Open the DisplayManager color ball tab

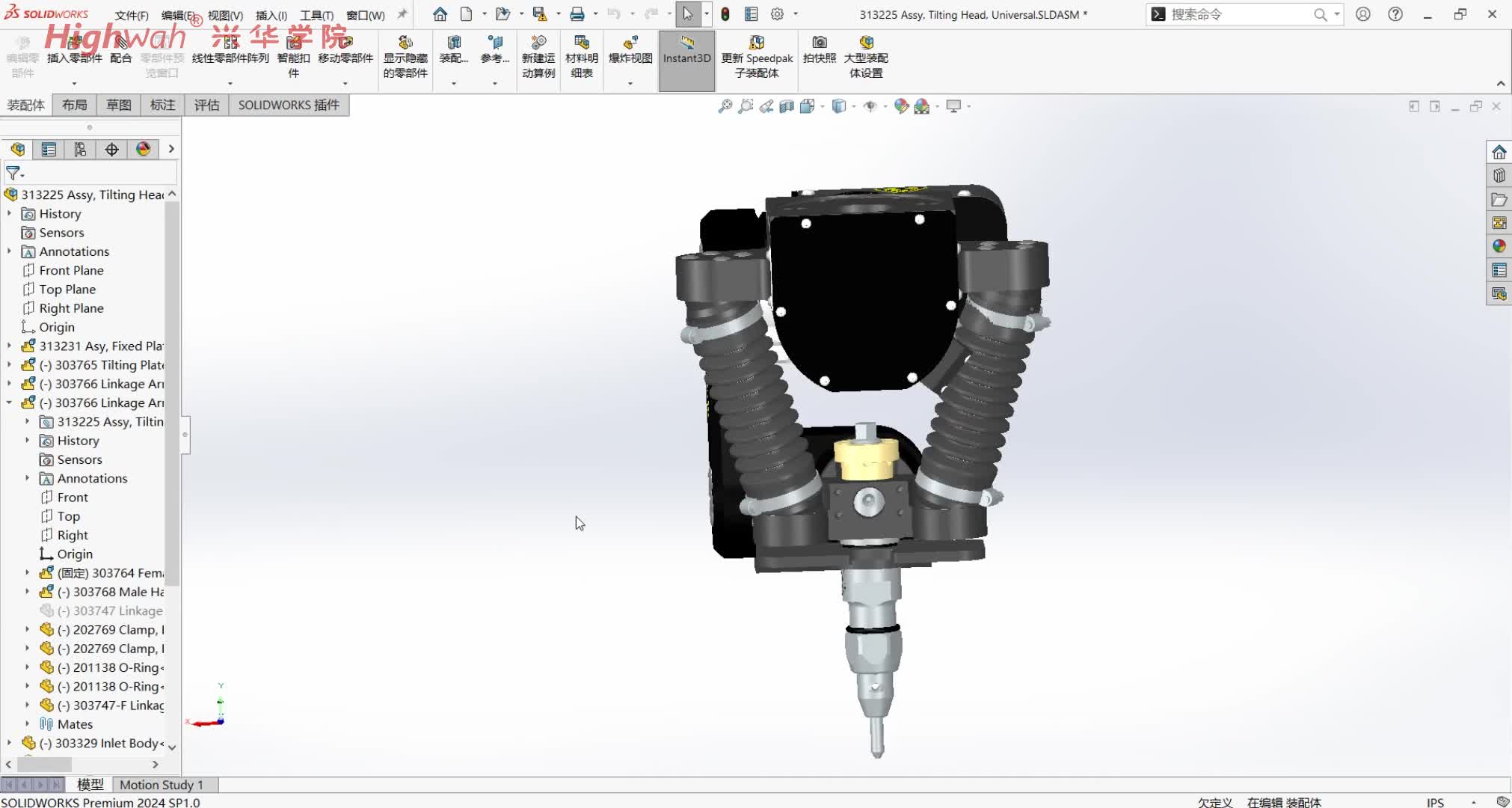click(144, 150)
